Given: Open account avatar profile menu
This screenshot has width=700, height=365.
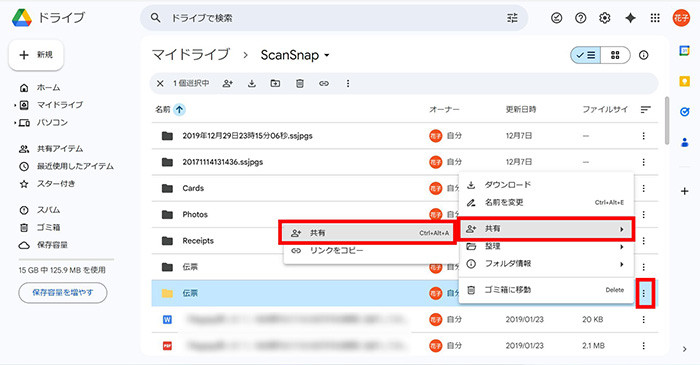Looking at the screenshot, I should point(681,18).
